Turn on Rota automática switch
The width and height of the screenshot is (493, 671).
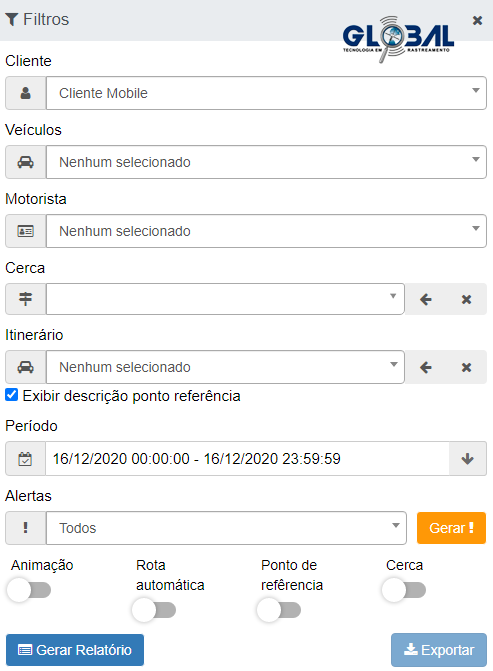click(154, 610)
